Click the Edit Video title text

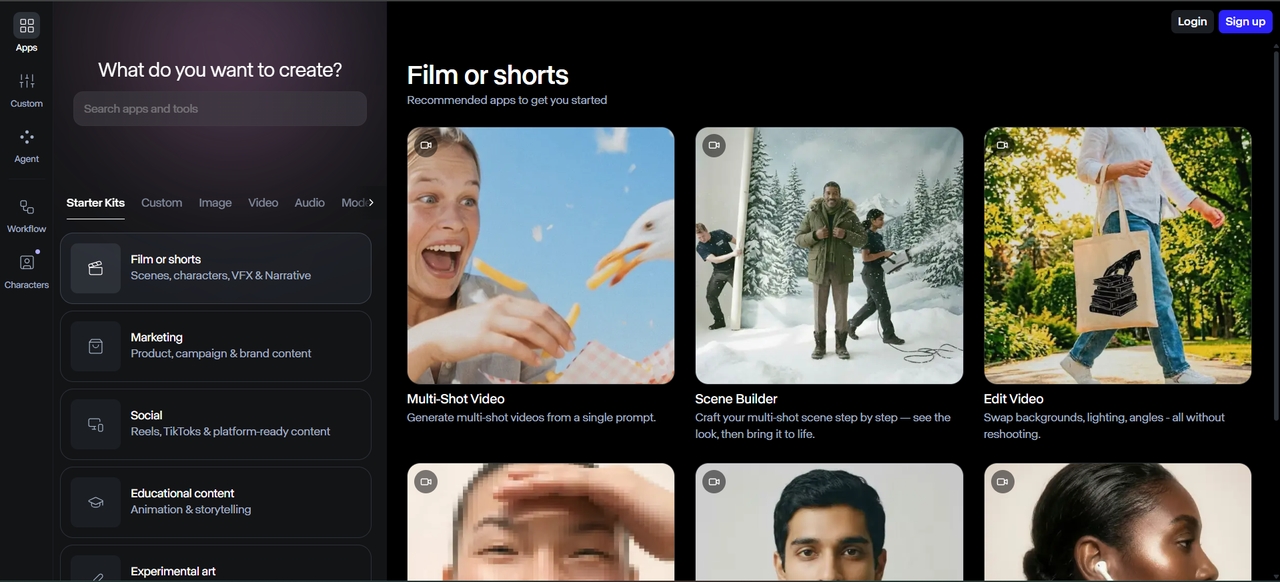[1013, 399]
